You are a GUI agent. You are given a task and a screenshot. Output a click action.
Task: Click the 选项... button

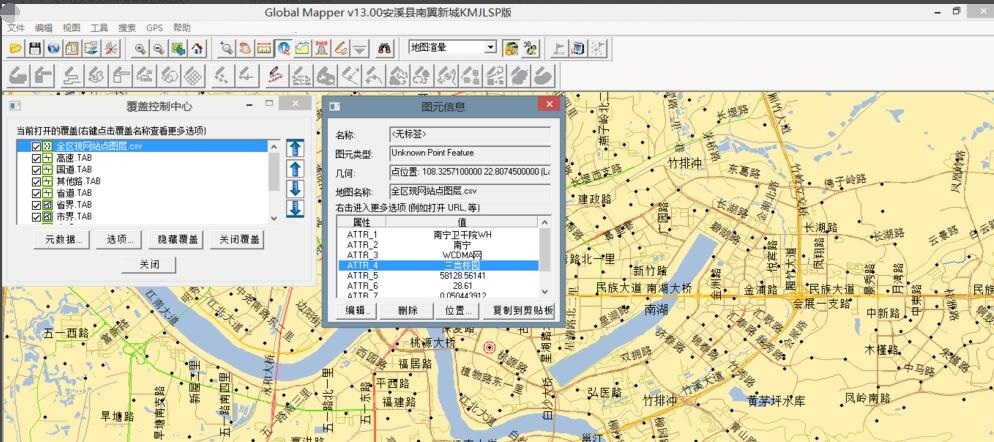[x=120, y=240]
